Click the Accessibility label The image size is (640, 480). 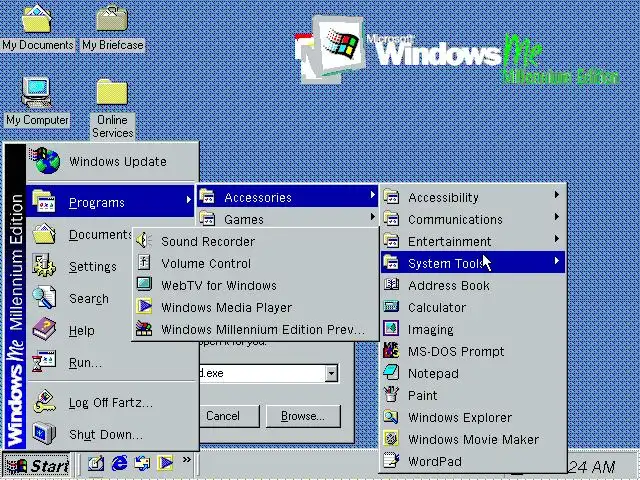coord(443,198)
